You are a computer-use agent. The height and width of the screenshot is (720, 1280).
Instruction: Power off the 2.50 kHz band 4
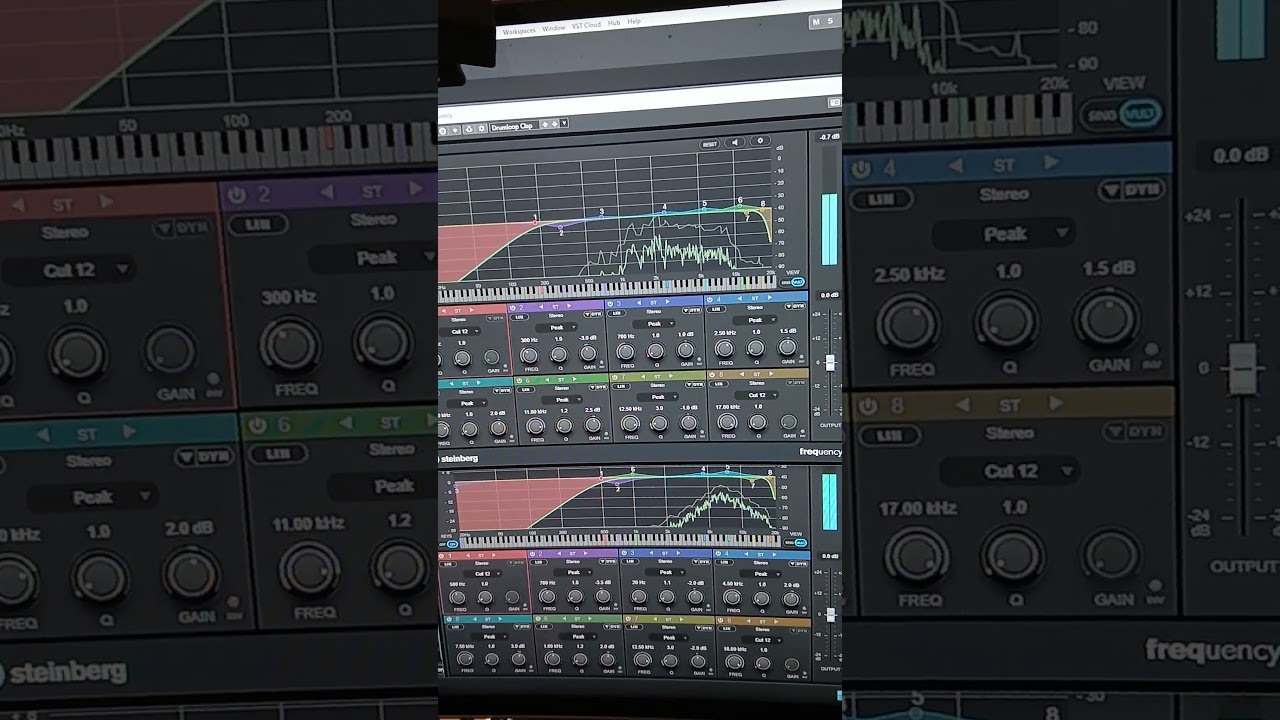(710, 300)
